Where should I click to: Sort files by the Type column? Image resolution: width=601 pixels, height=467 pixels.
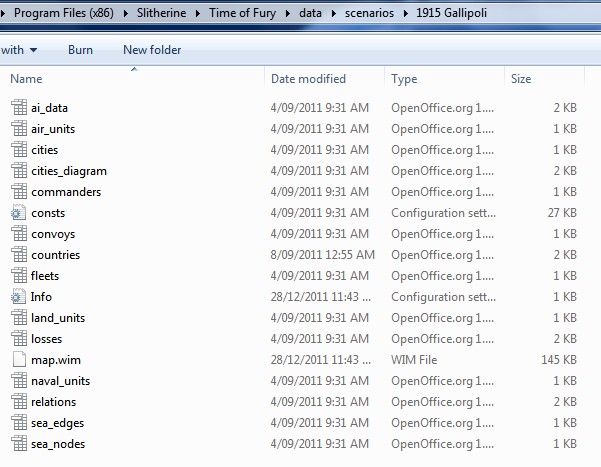404,79
